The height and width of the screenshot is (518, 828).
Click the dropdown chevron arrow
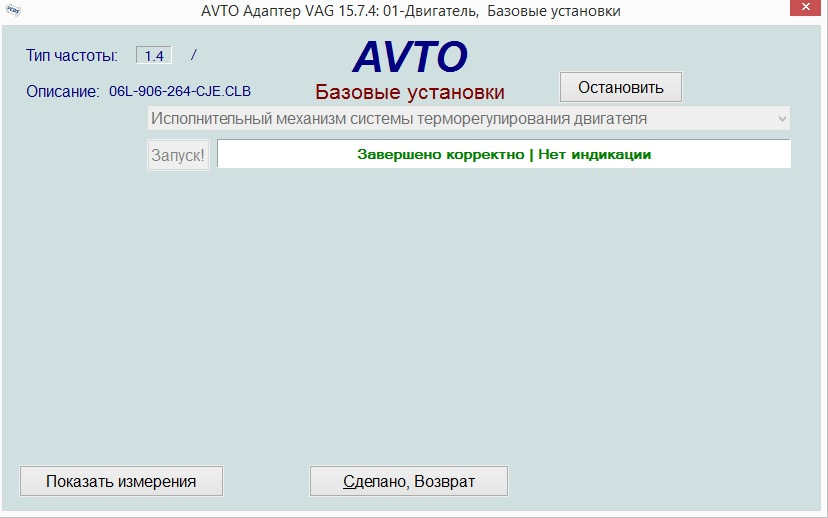pyautogui.click(x=782, y=119)
